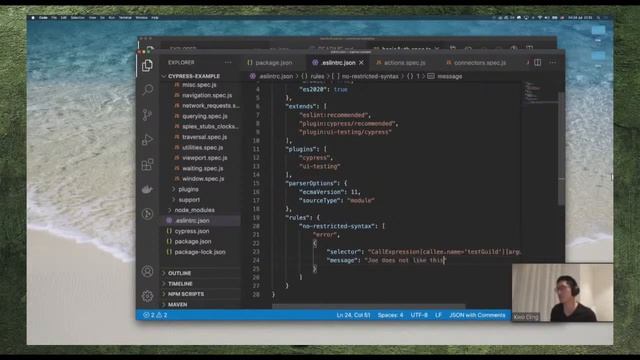640x360 pixels.
Task: Open the editor More Actions ellipsis
Action: point(553,62)
